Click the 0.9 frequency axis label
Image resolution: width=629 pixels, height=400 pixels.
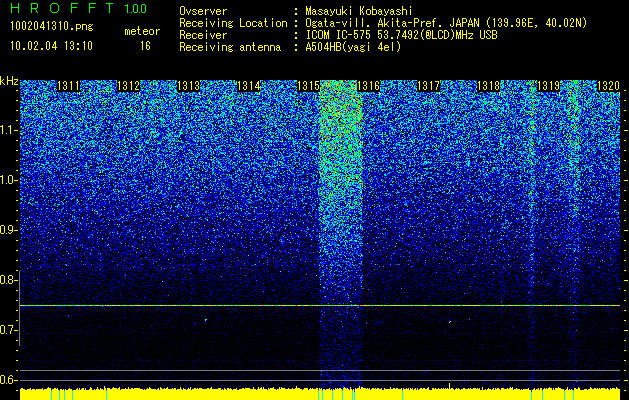tap(8, 230)
